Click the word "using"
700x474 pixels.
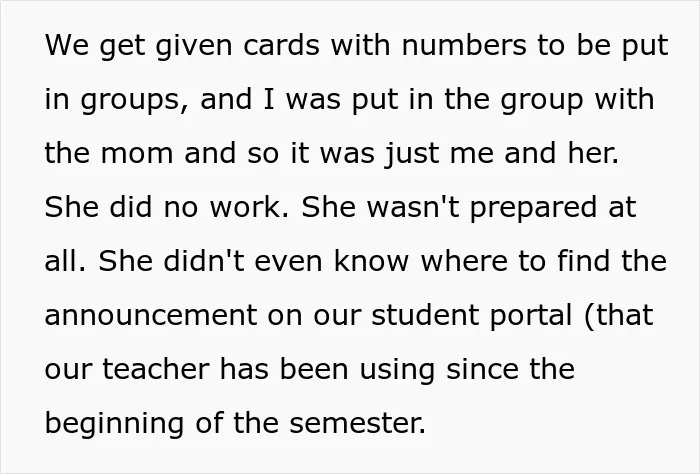click(397, 369)
